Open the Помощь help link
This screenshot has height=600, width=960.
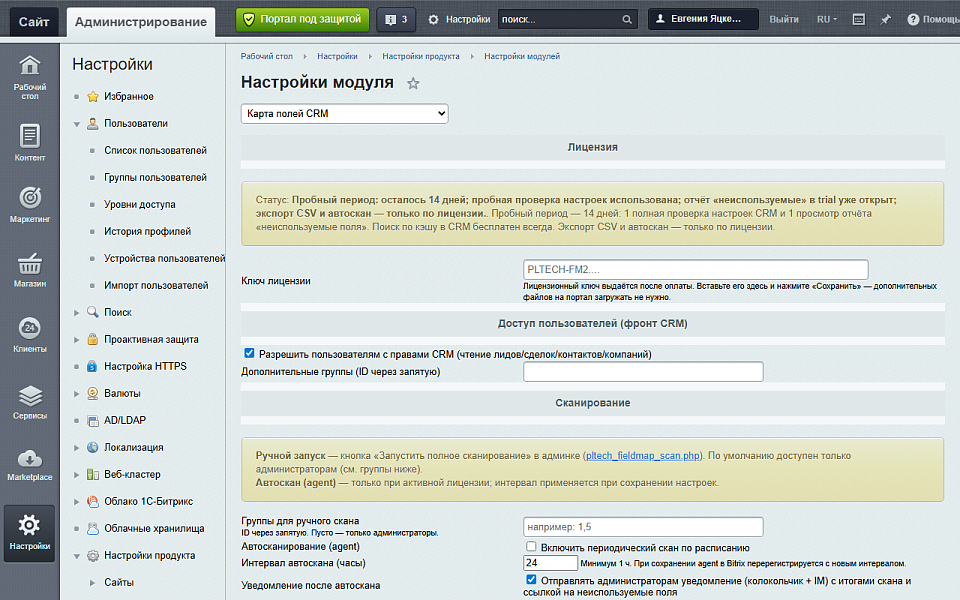[x=933, y=20]
